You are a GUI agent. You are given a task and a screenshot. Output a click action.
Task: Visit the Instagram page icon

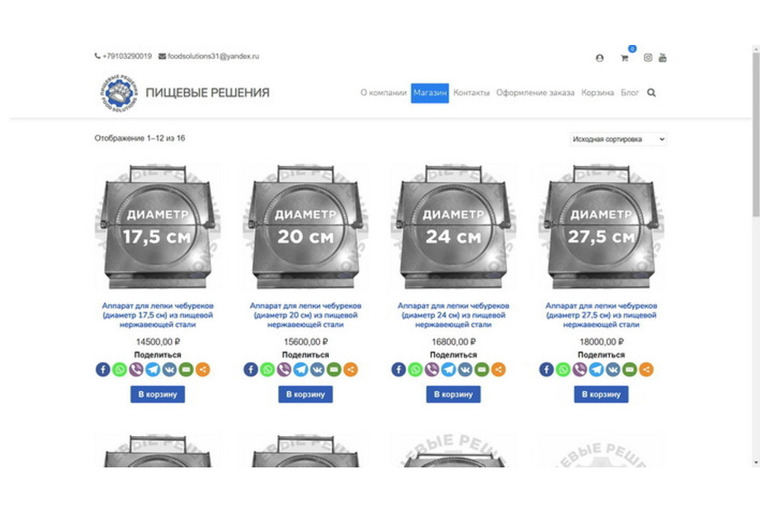pyautogui.click(x=648, y=57)
